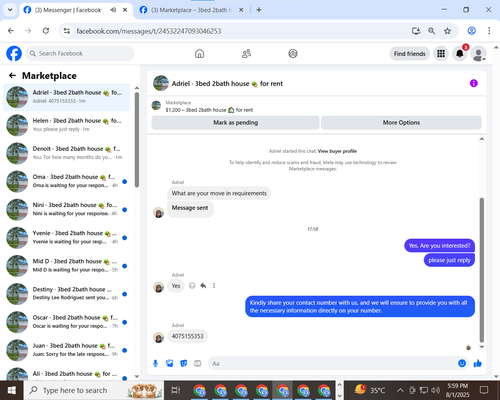Click the Facebook logo icon

[x=14, y=53]
